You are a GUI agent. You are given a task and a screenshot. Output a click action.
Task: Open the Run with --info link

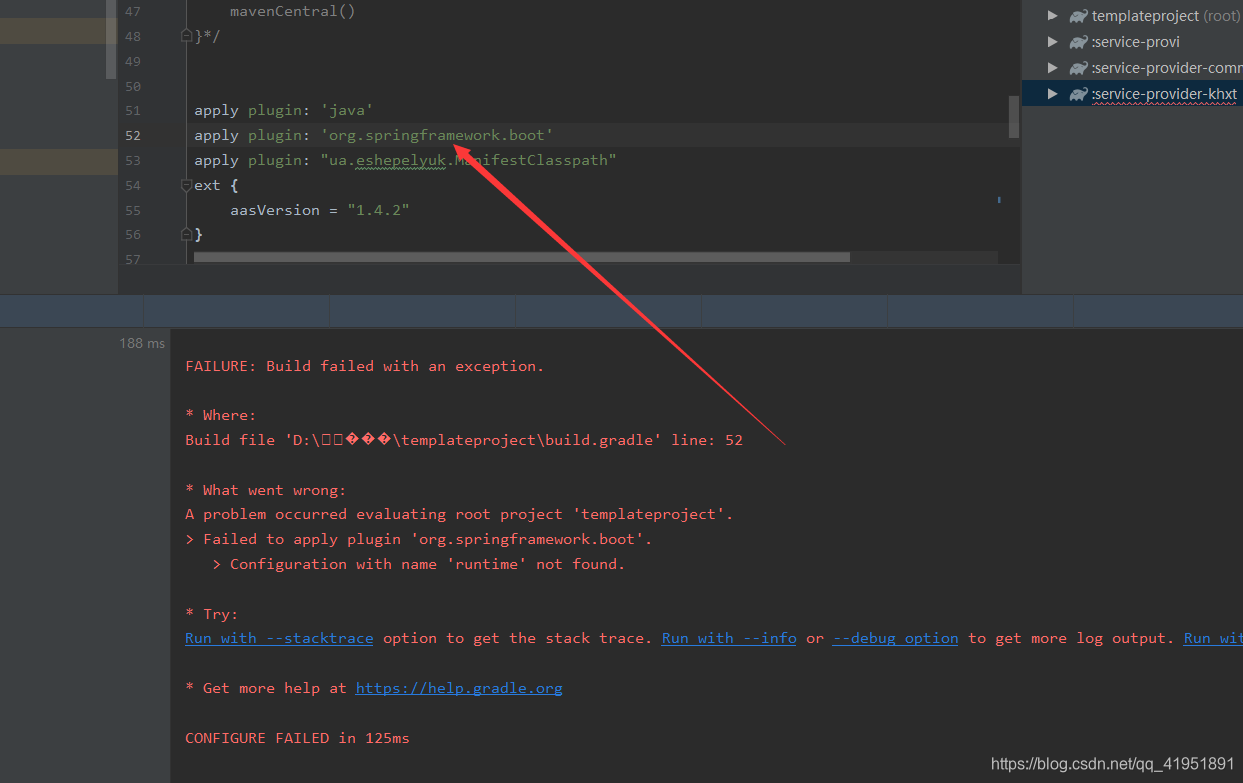coord(729,638)
